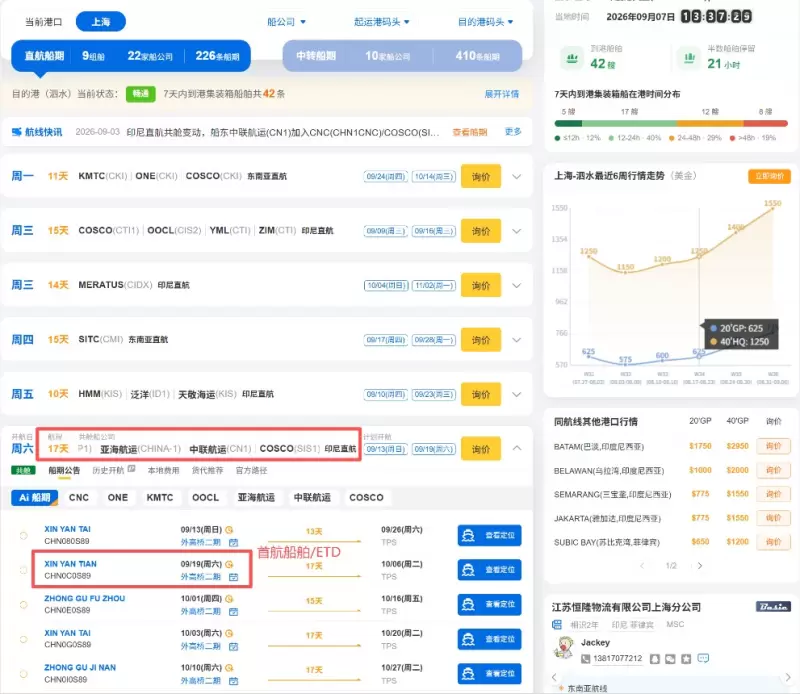
Task: Click the orange 立即询价 button
Action: pyautogui.click(x=769, y=176)
